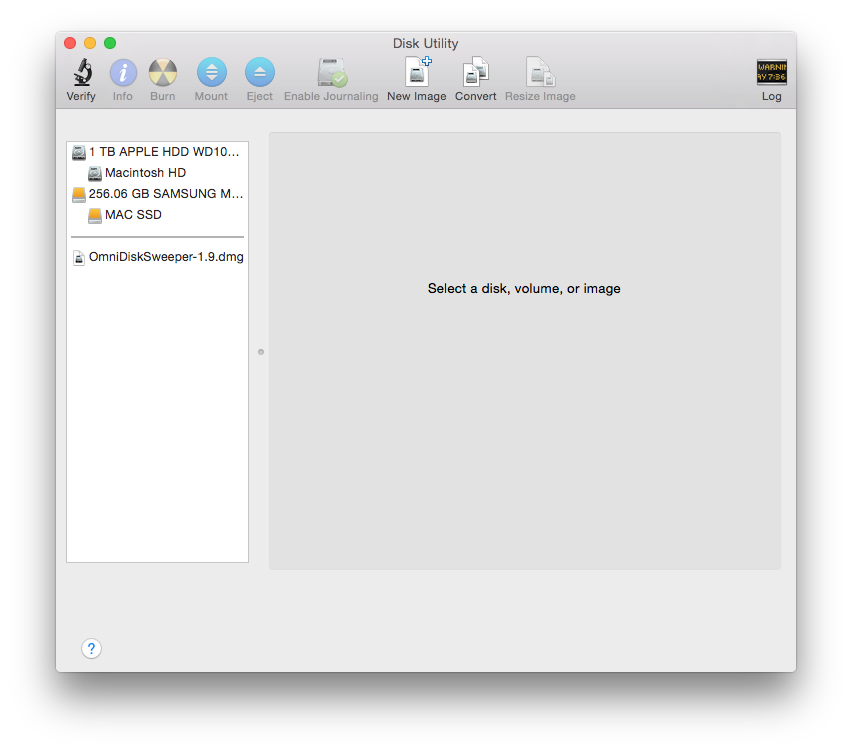
Task: Click the Eject toolbar icon
Action: pos(259,72)
